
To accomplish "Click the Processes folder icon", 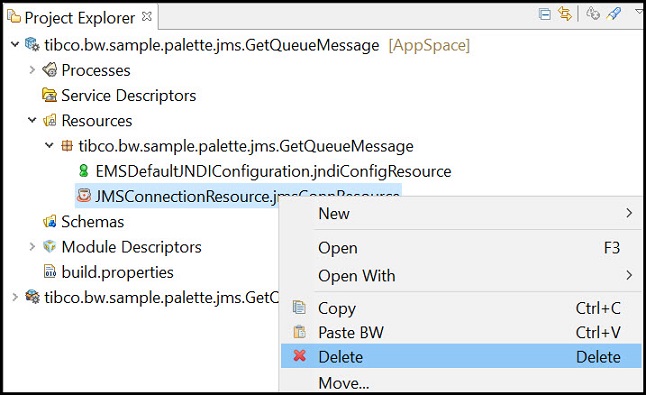I will pos(50,70).
